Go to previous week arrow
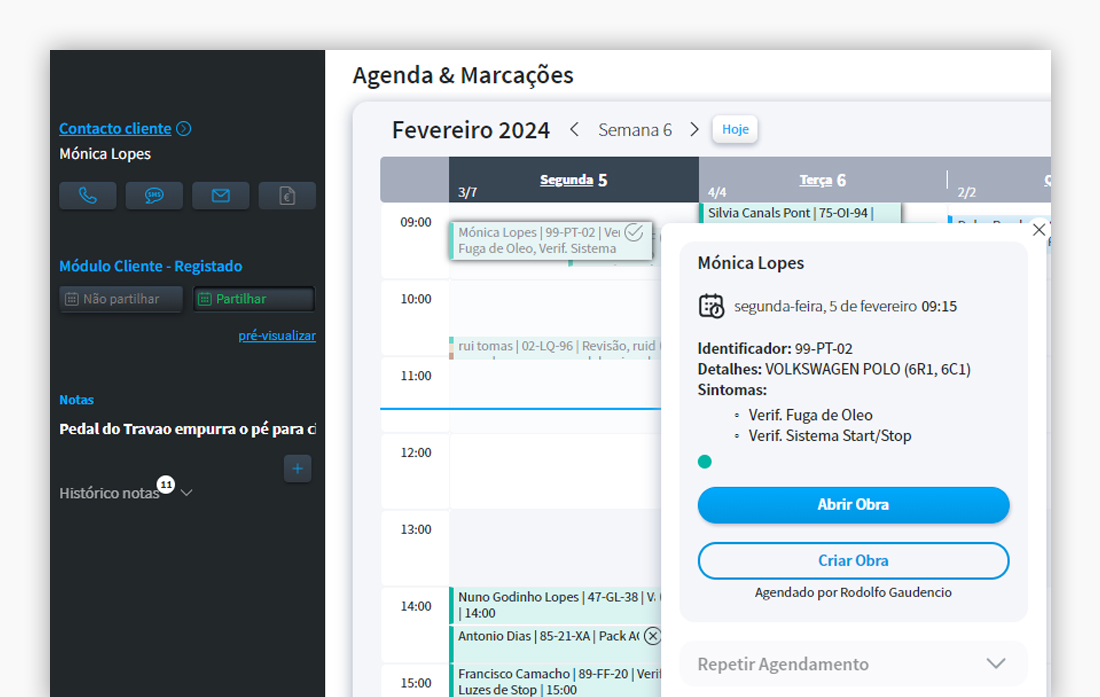Image resolution: width=1100 pixels, height=697 pixels. (575, 130)
